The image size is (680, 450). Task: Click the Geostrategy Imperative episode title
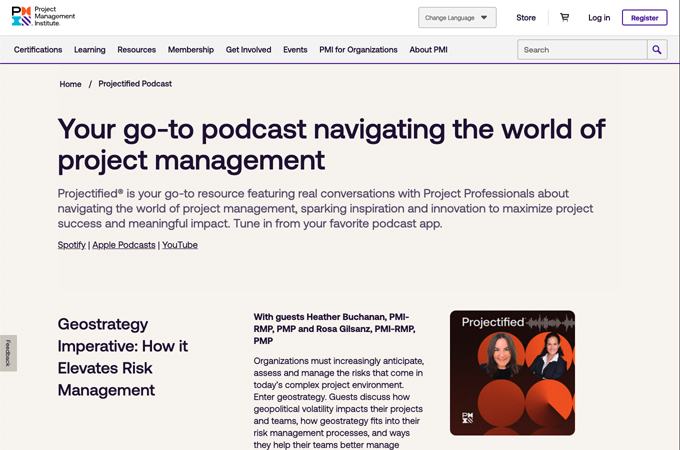point(123,357)
